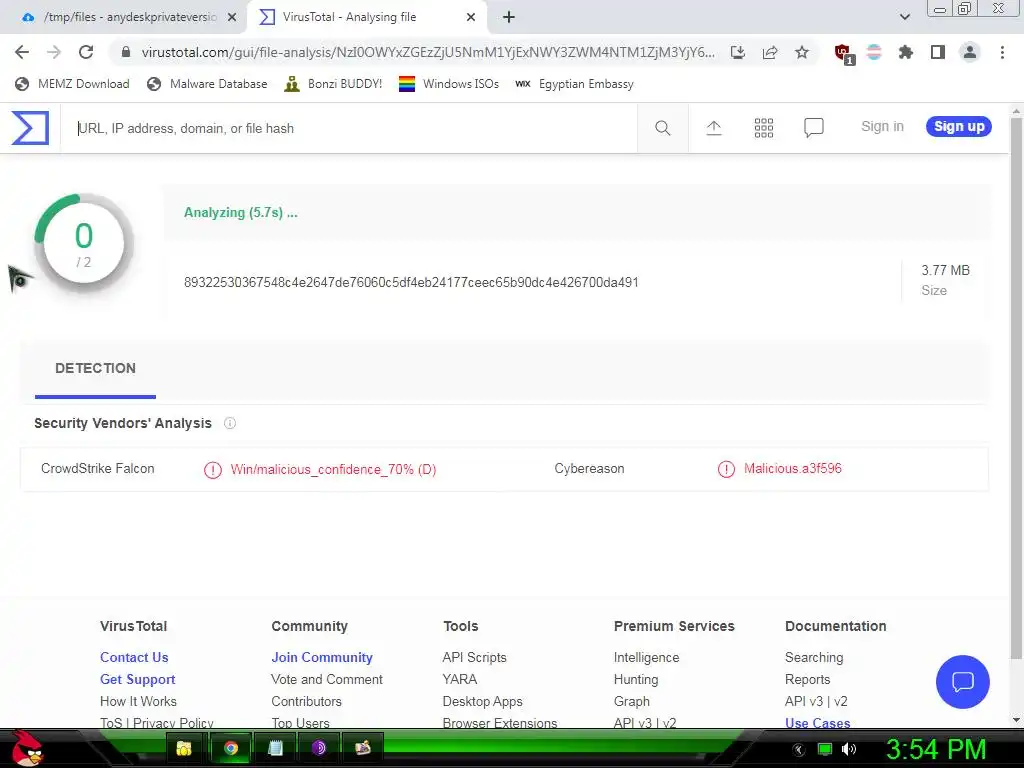Open the Contact Us footer link
This screenshot has width=1024, height=768.
pyautogui.click(x=134, y=658)
